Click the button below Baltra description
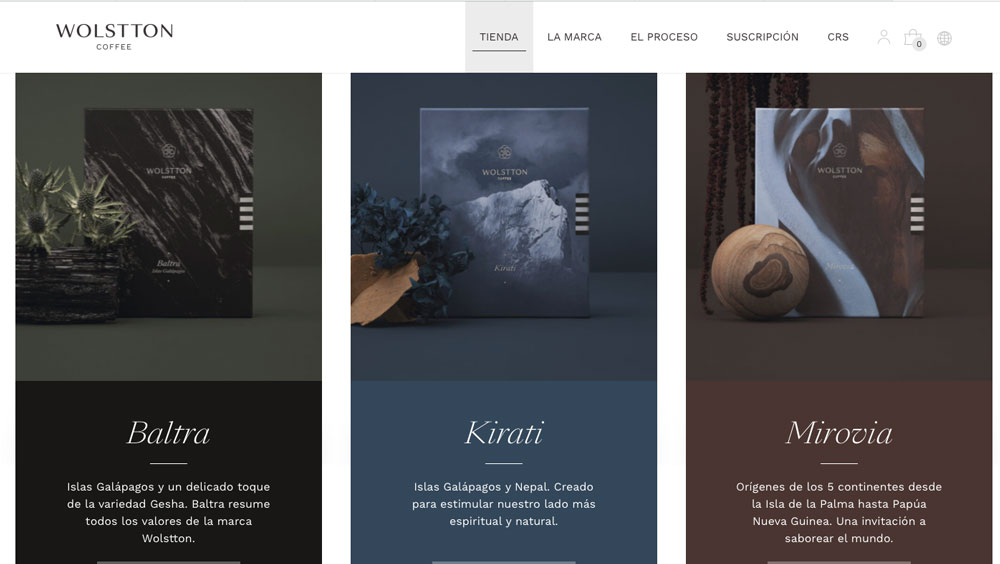The width and height of the screenshot is (1000, 564). (168, 562)
